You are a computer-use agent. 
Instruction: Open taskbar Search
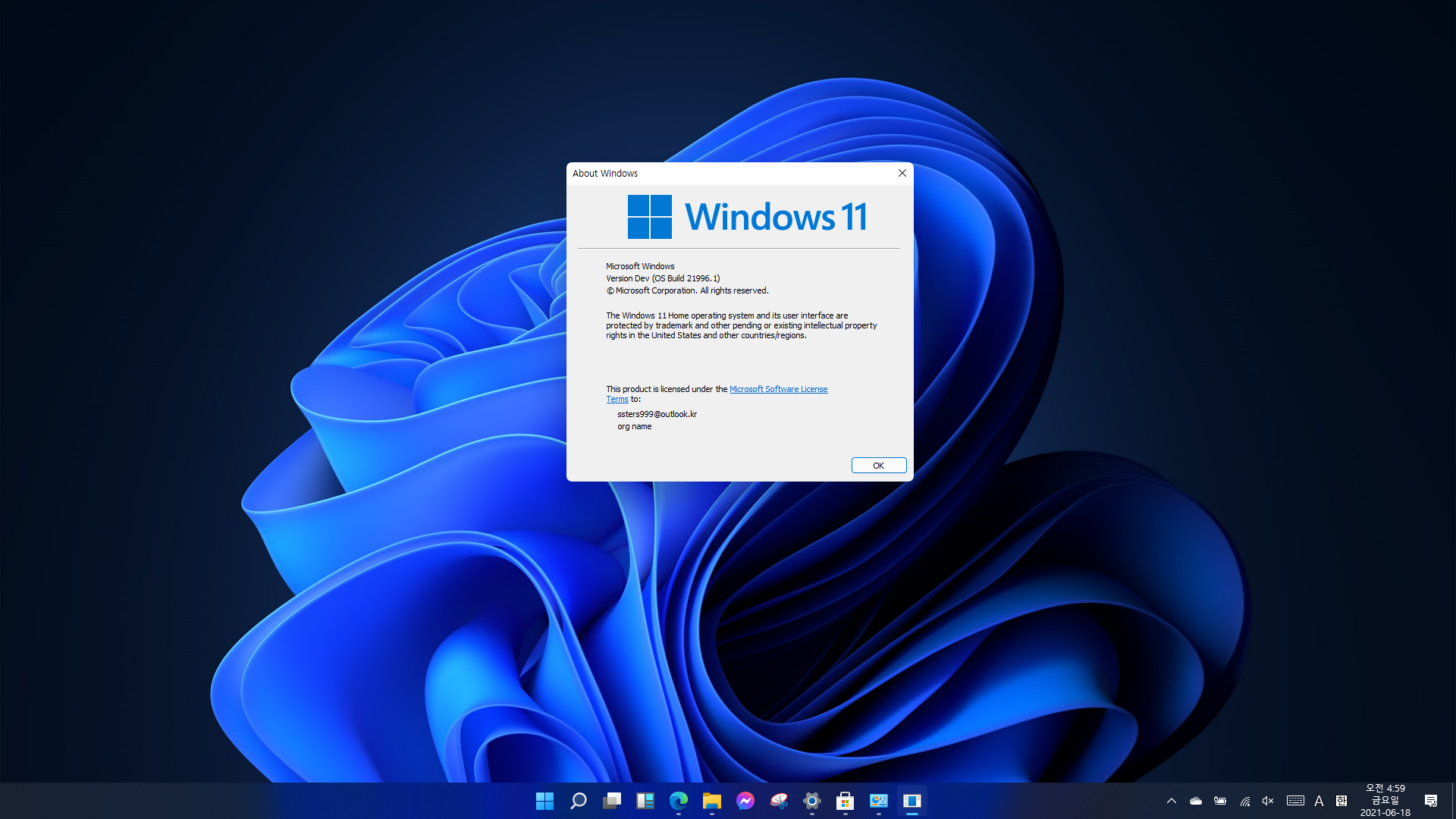coord(579,801)
